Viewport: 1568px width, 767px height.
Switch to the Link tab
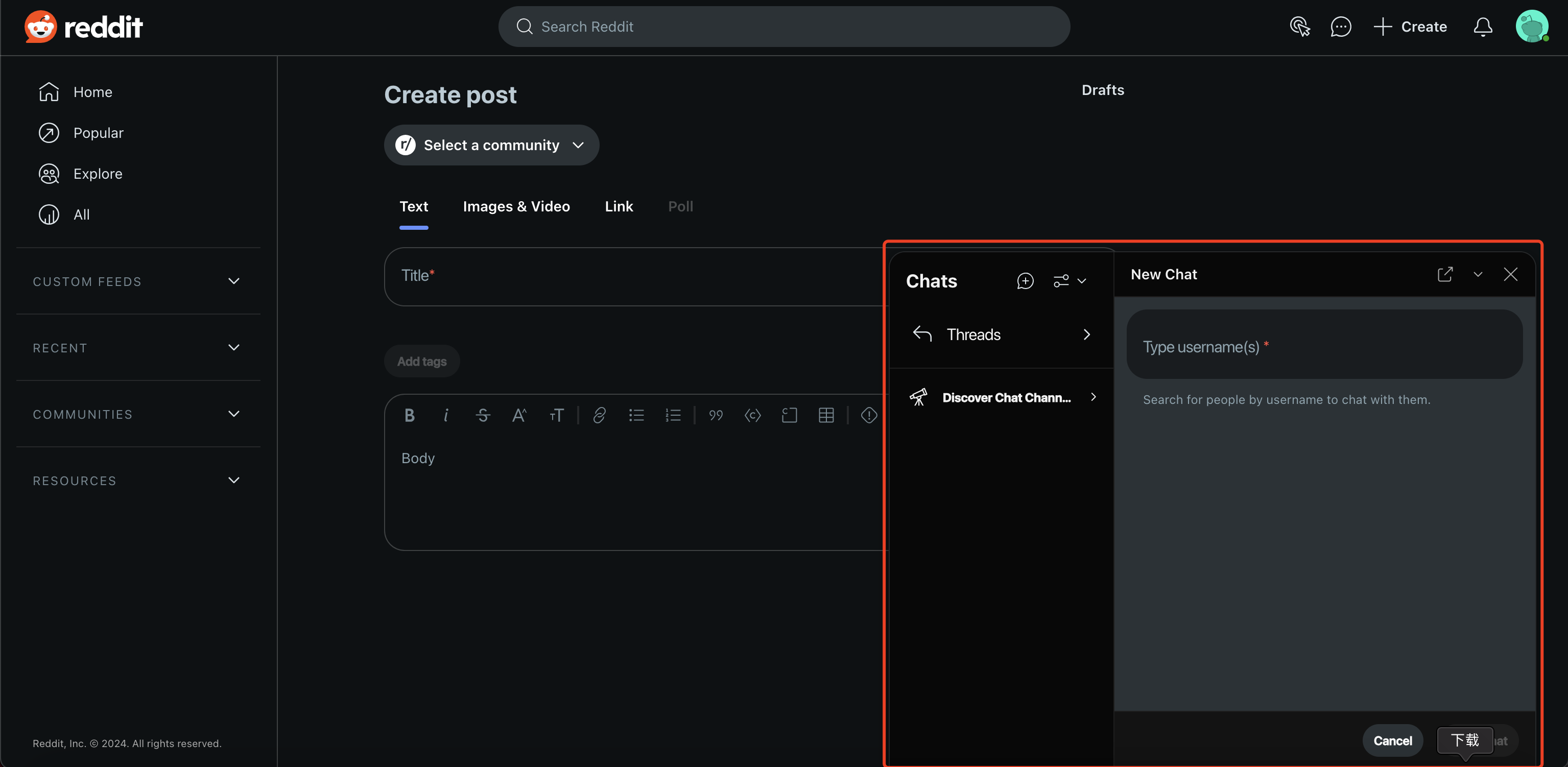619,206
